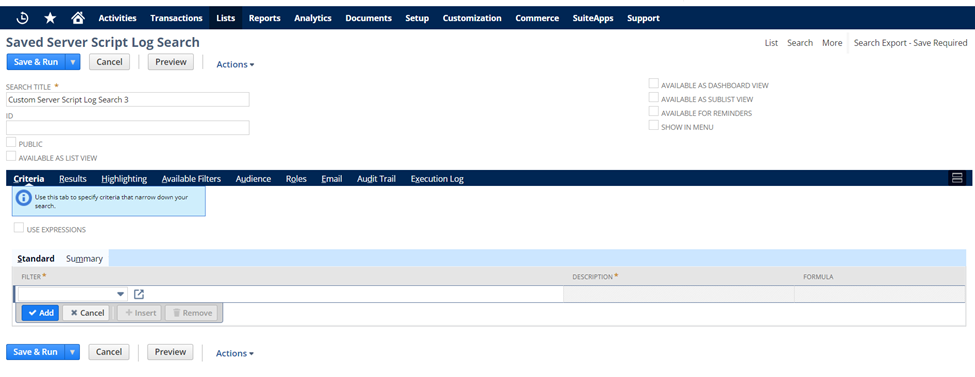Check Available as Sublist View
975x377 pixels.
(x=654, y=97)
